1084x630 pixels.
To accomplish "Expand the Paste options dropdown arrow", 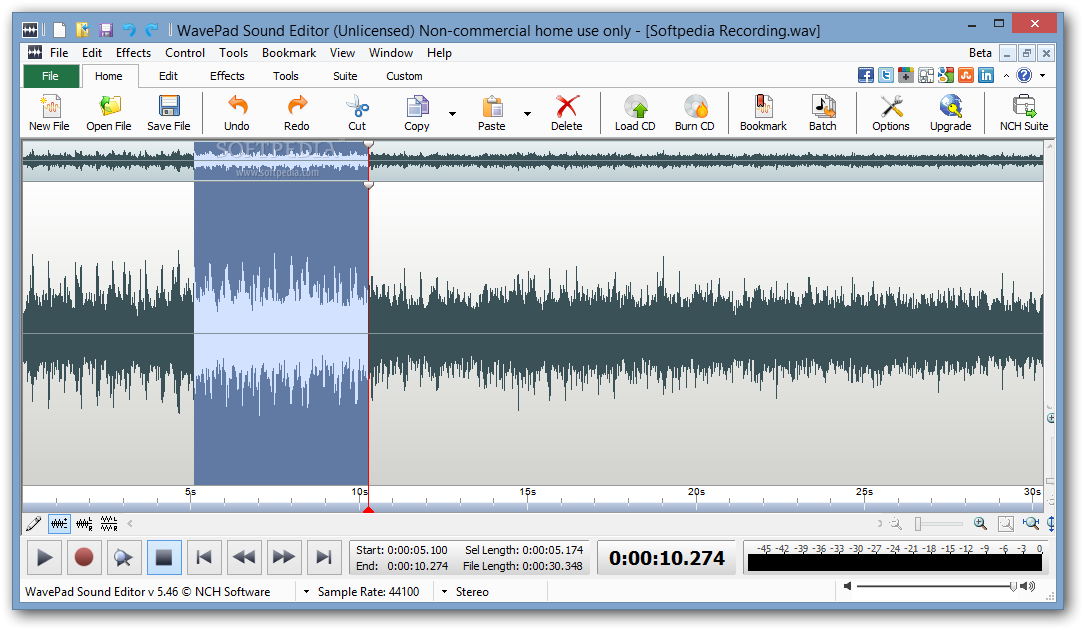I will click(527, 113).
